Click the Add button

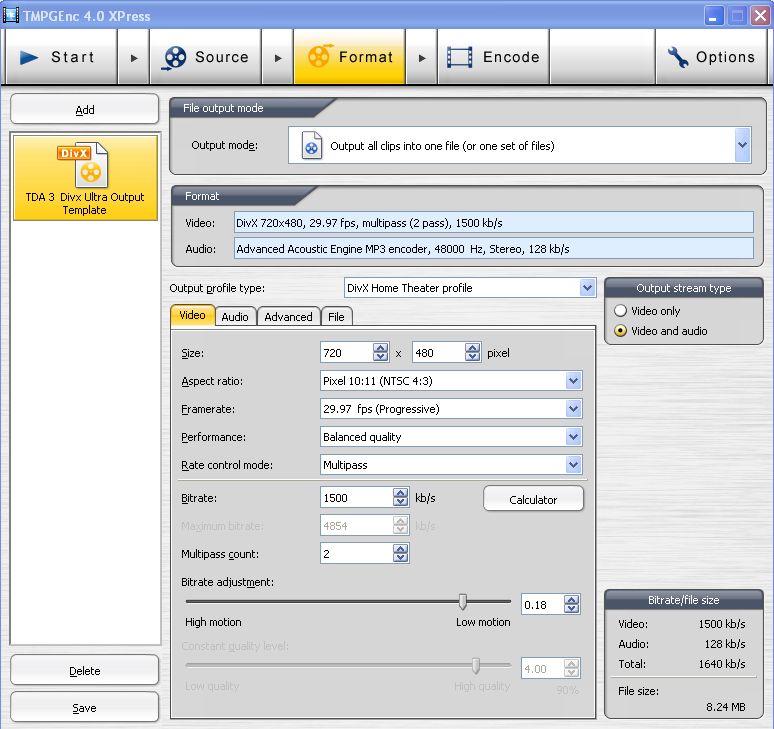tap(84, 109)
